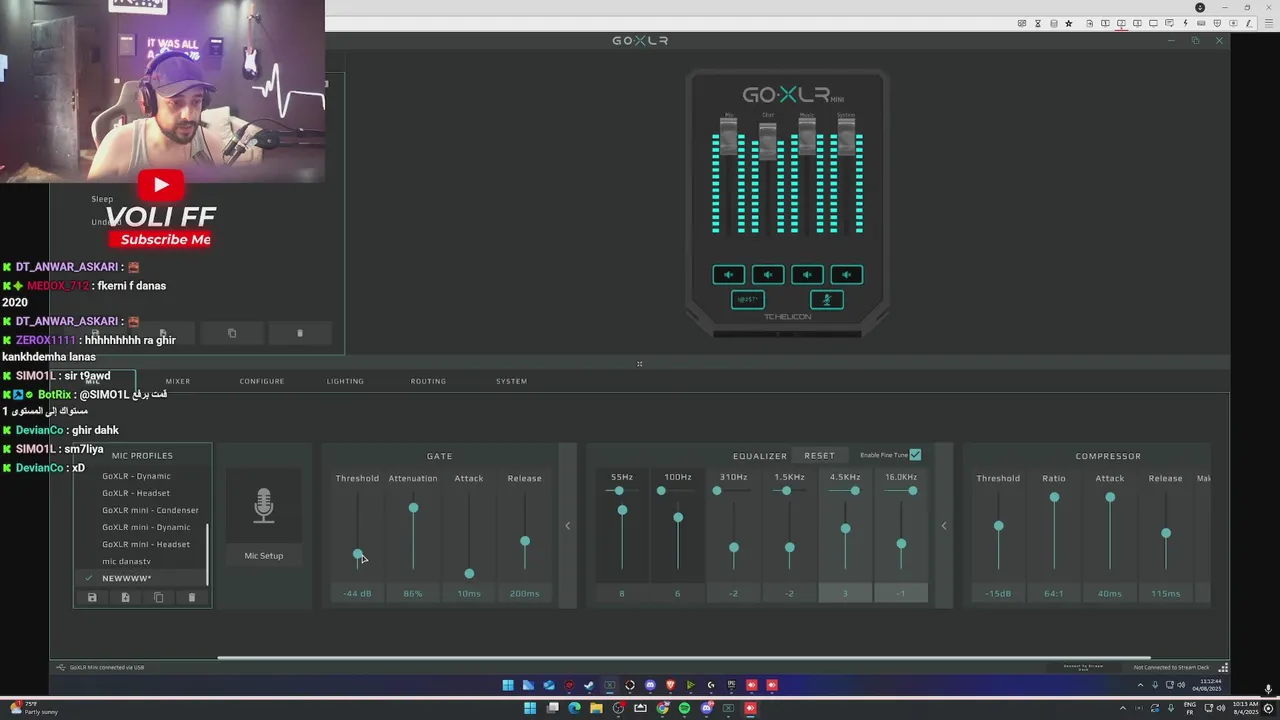The height and width of the screenshot is (720, 1280).
Task: Click the Gate 200ms release value
Action: pyautogui.click(x=524, y=593)
